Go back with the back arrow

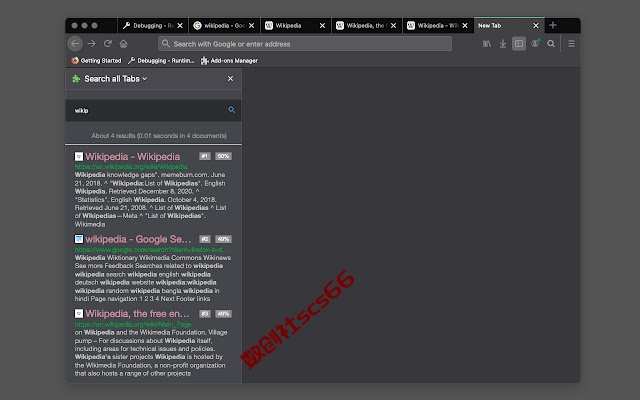75,43
